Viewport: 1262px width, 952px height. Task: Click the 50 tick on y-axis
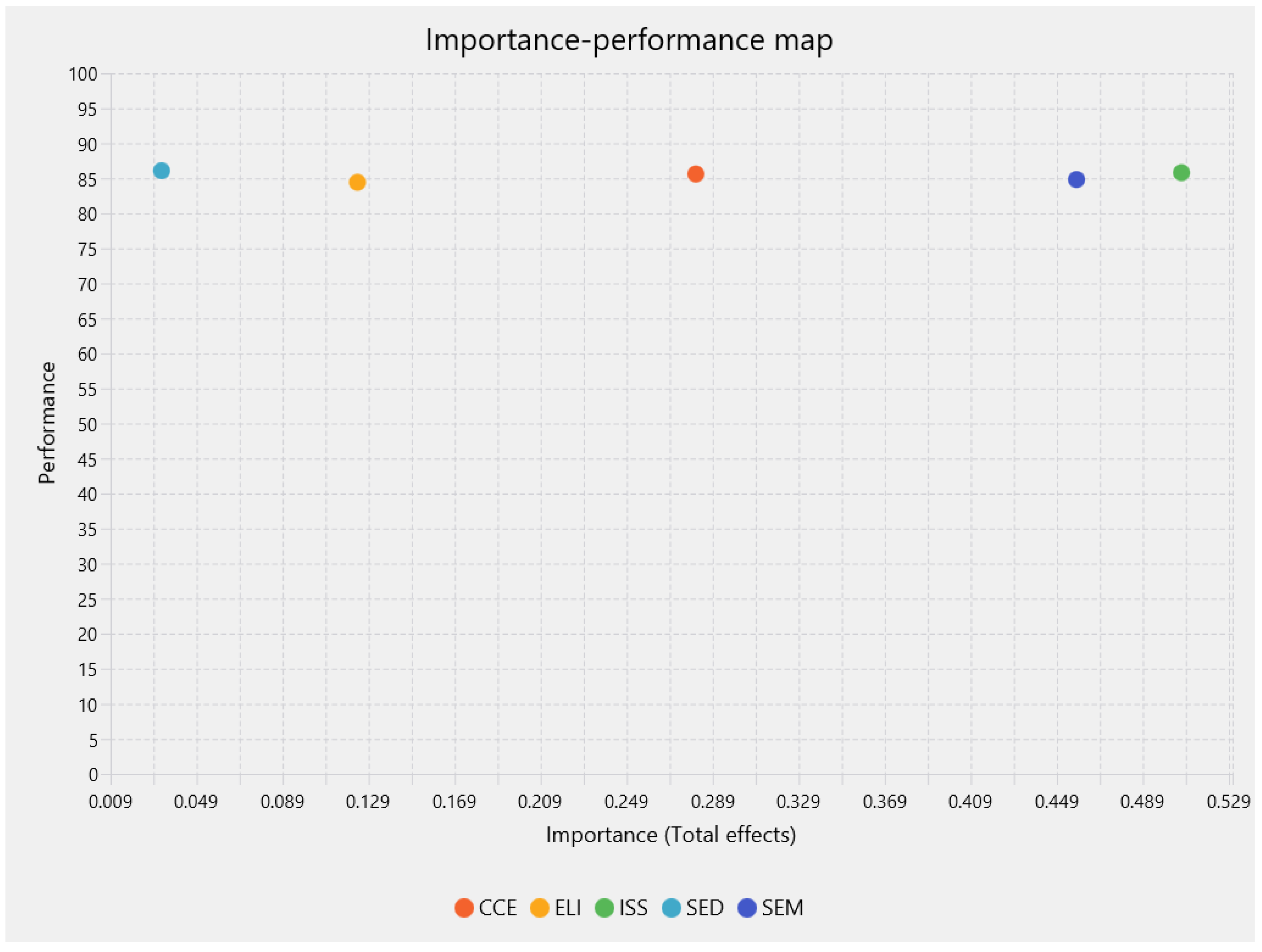pyautogui.click(x=88, y=425)
